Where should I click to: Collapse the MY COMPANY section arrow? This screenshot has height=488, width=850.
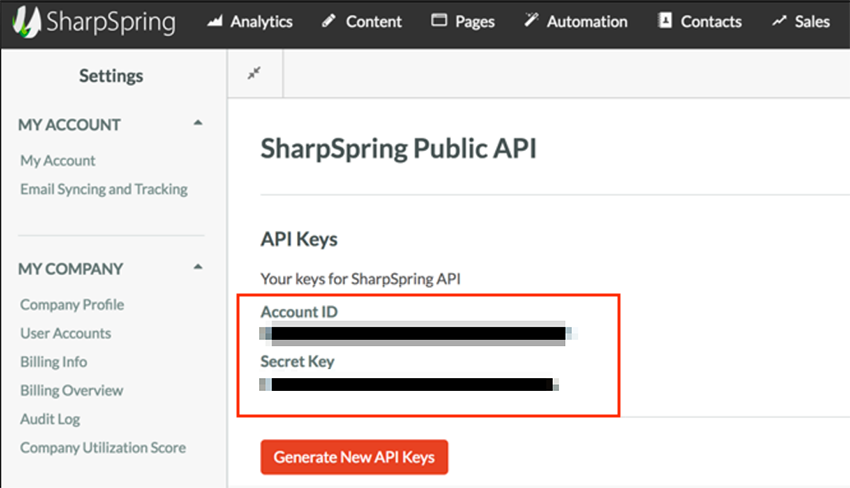(x=198, y=267)
